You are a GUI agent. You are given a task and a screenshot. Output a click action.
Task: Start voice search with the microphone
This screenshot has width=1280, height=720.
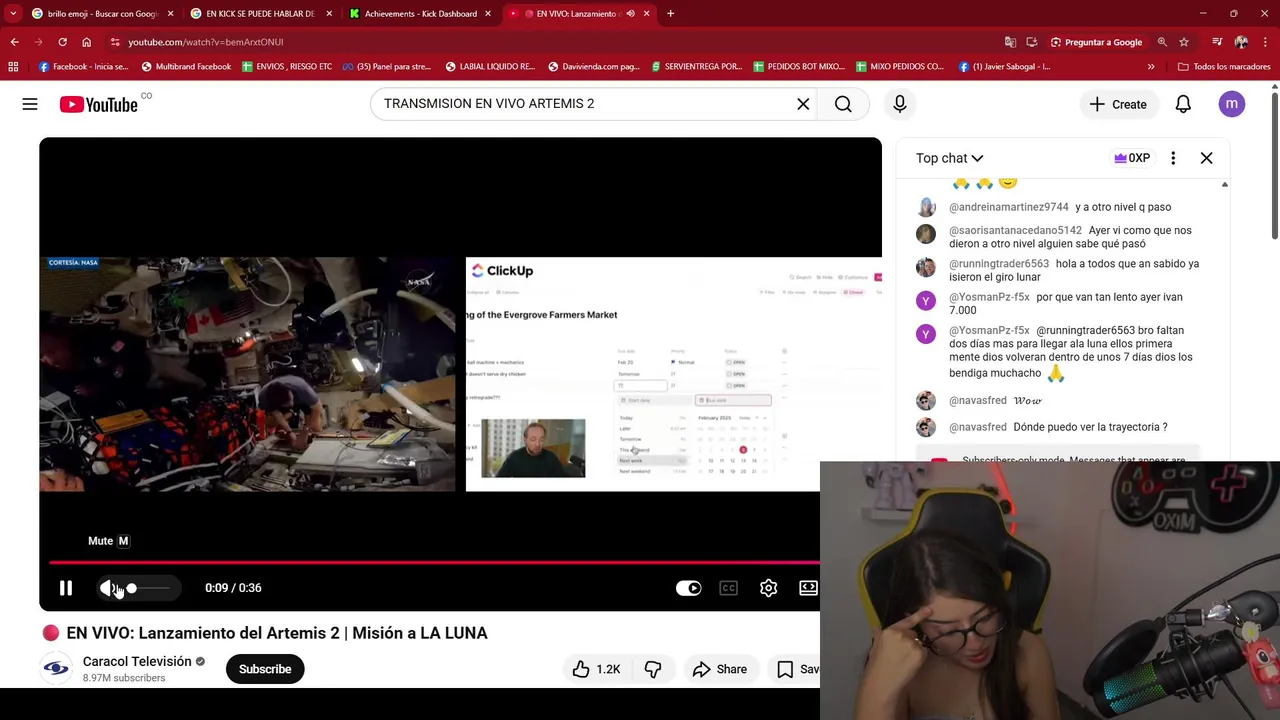[899, 104]
